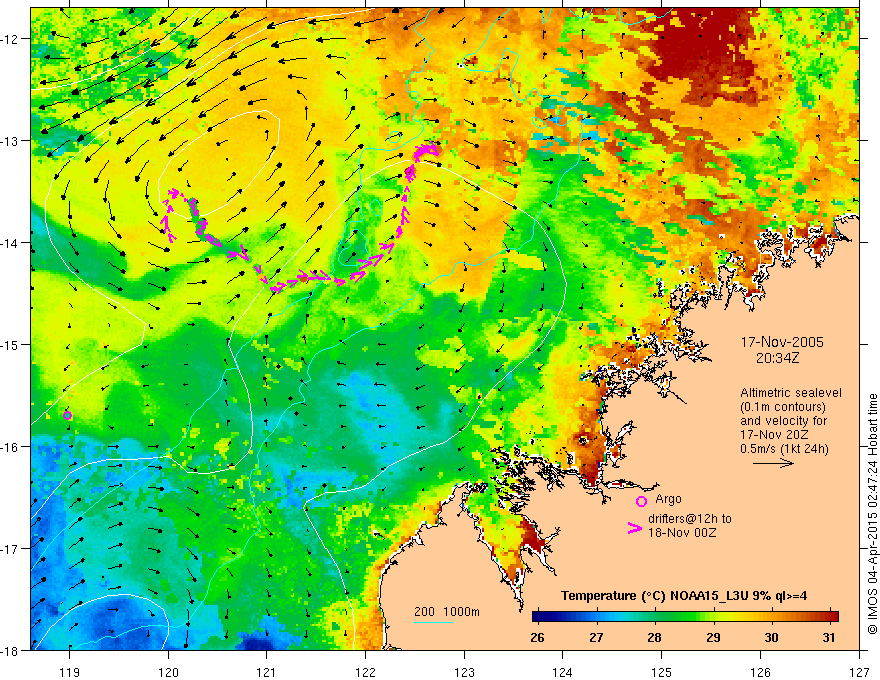This screenshot has width=880, height=680.
Task: Click the '20:34Z' time label
Action: tap(777, 358)
